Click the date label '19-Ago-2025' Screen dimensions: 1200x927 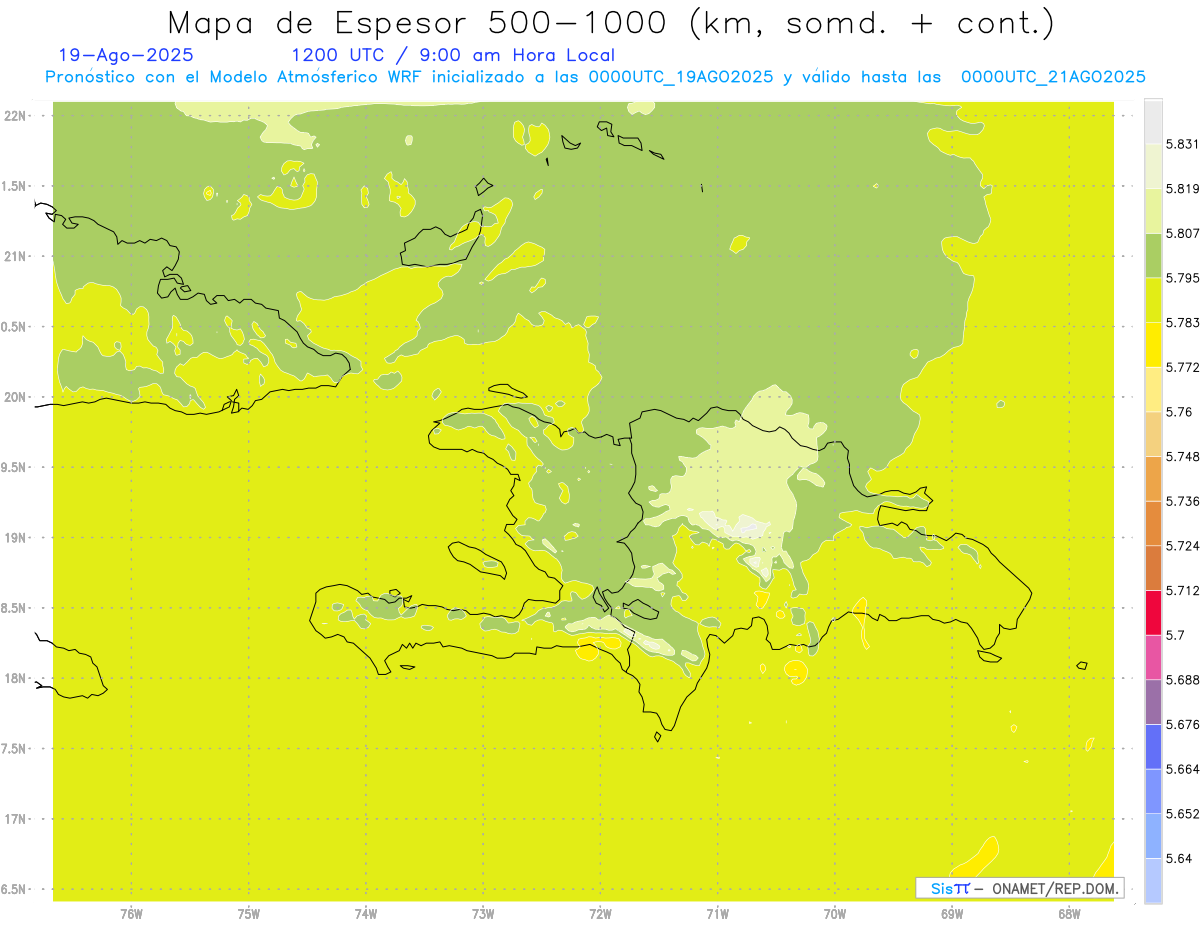(x=126, y=56)
